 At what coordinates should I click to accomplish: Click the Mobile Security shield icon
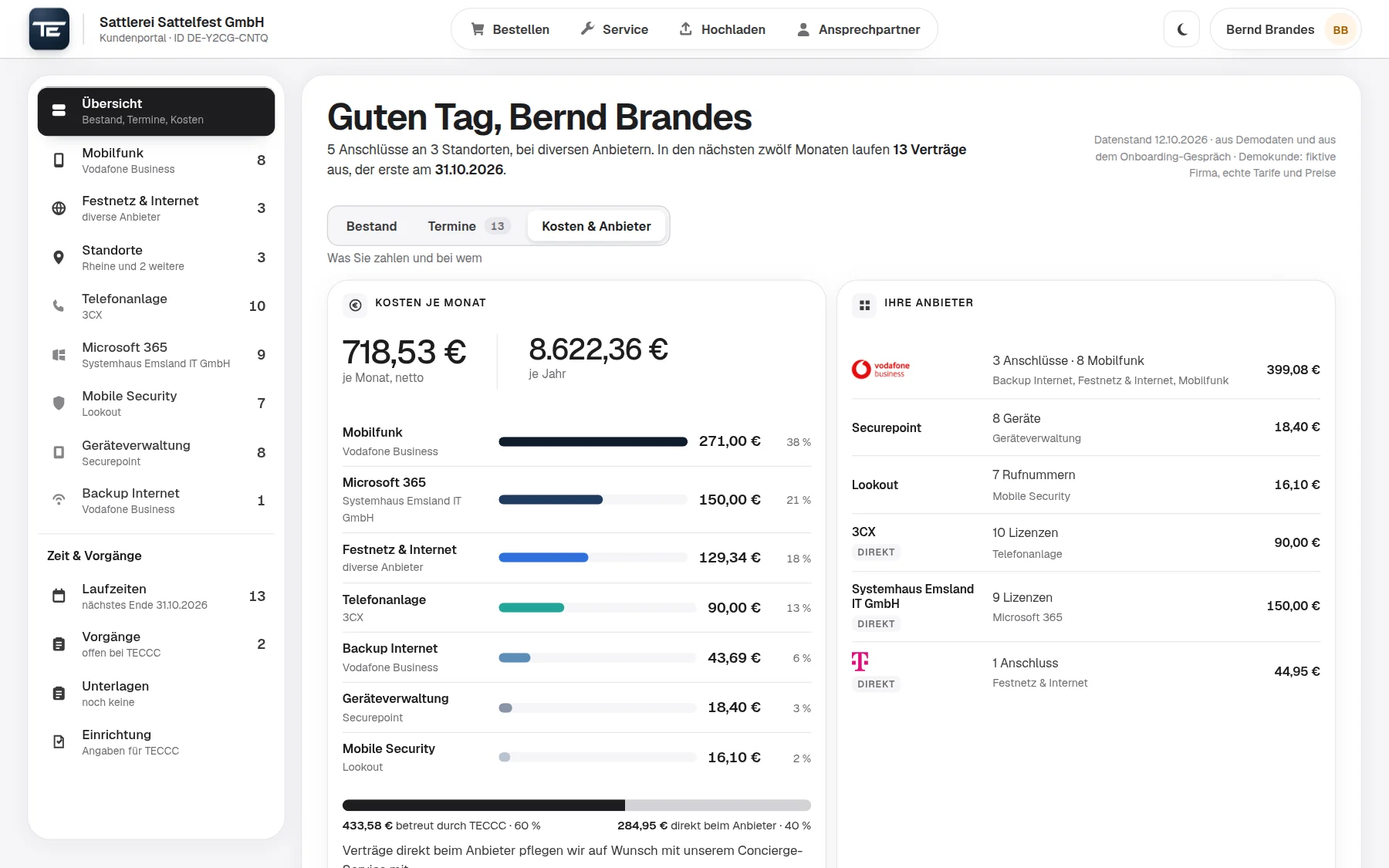pos(59,403)
